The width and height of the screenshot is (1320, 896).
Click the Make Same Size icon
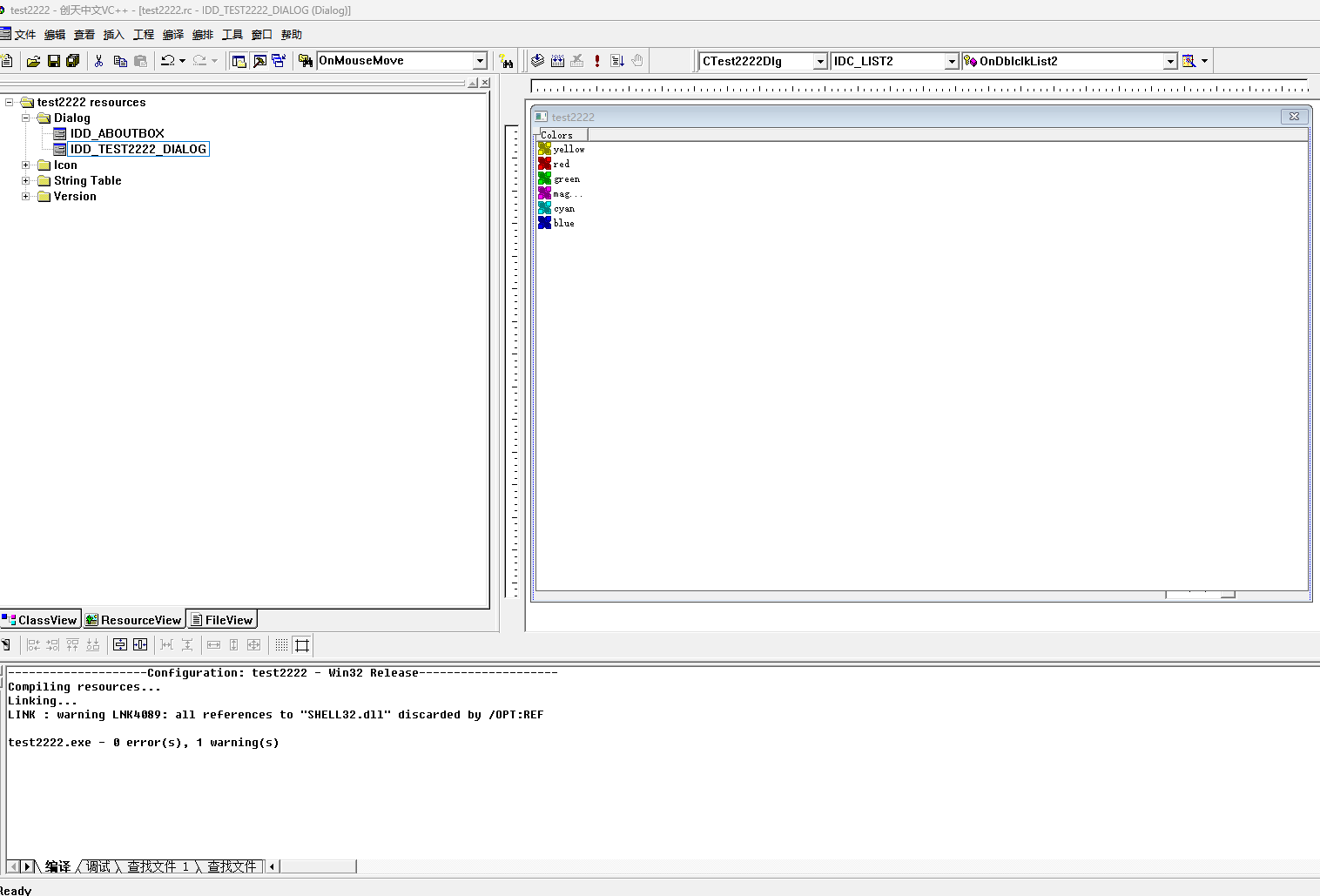pos(254,645)
